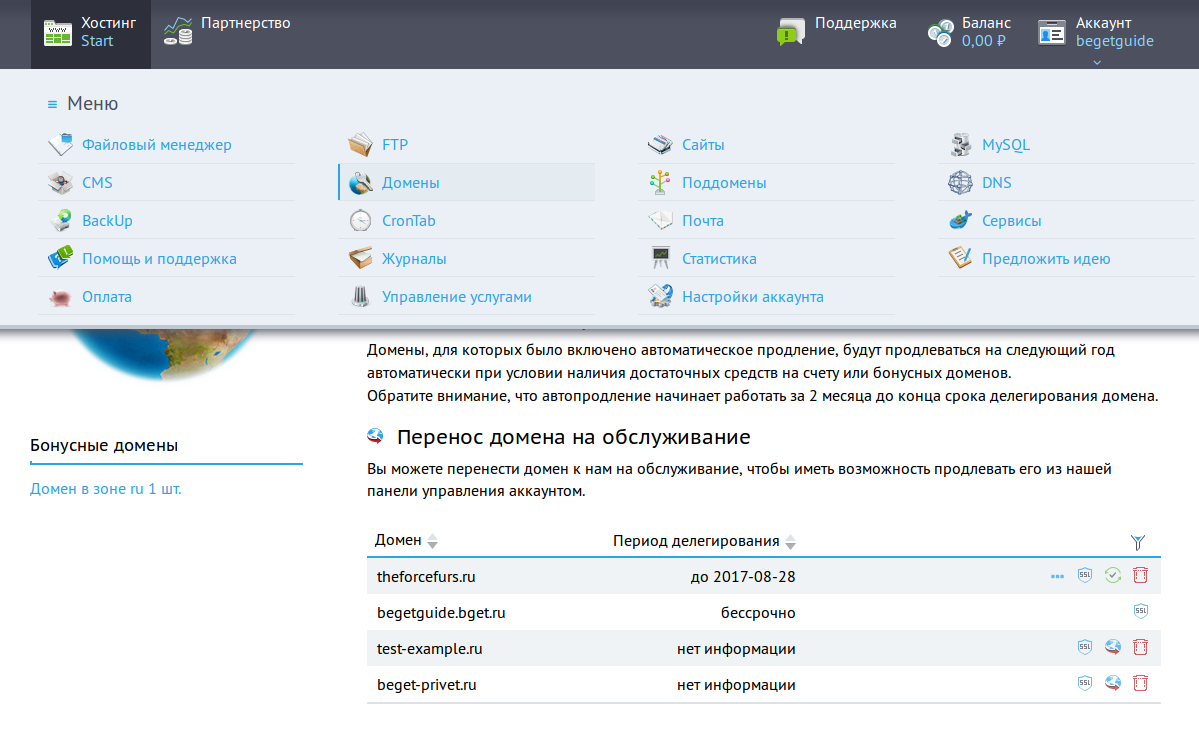Open Настройки аккаунта link
Image resolution: width=1199 pixels, height=750 pixels.
[752, 297]
